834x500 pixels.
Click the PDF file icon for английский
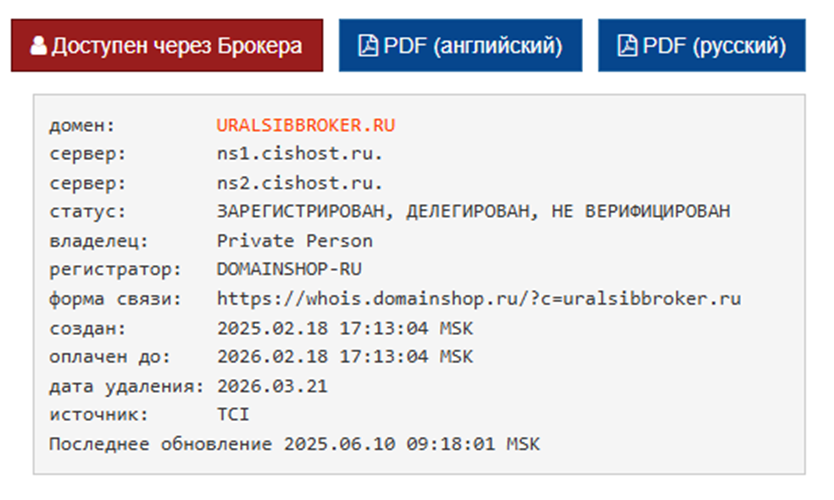(368, 46)
